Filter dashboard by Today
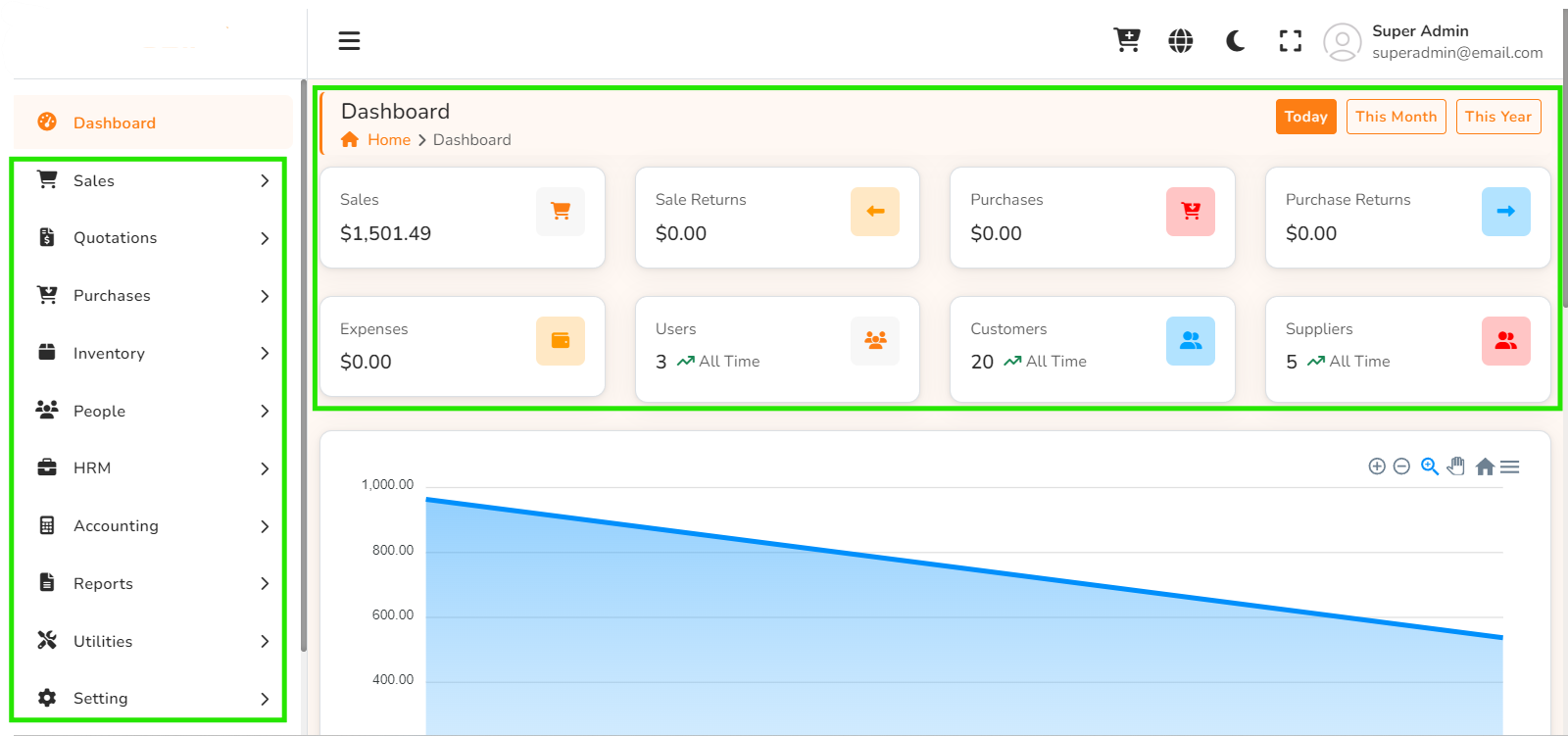This screenshot has width=1568, height=736. pos(1305,117)
